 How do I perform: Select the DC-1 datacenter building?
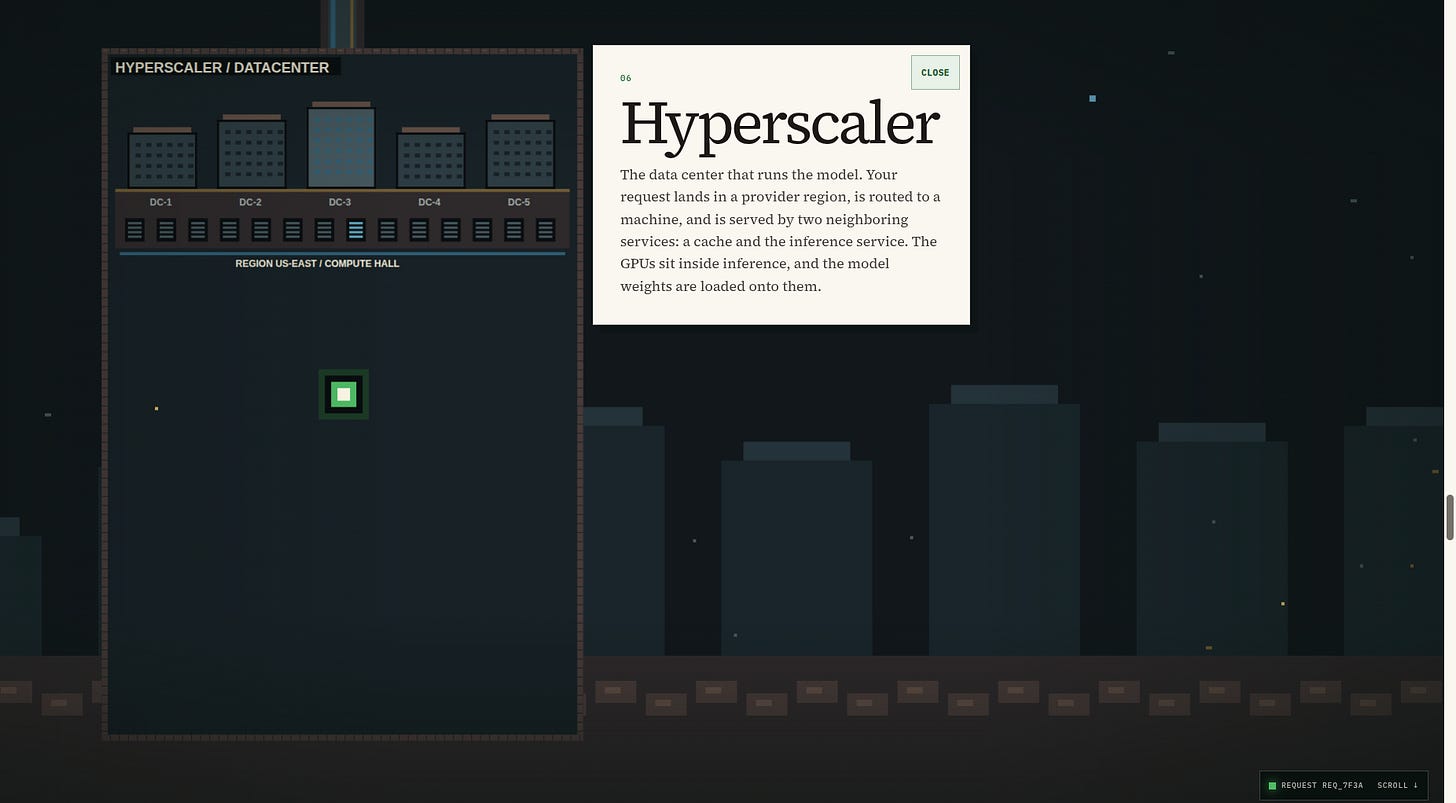pyautogui.click(x=162, y=158)
